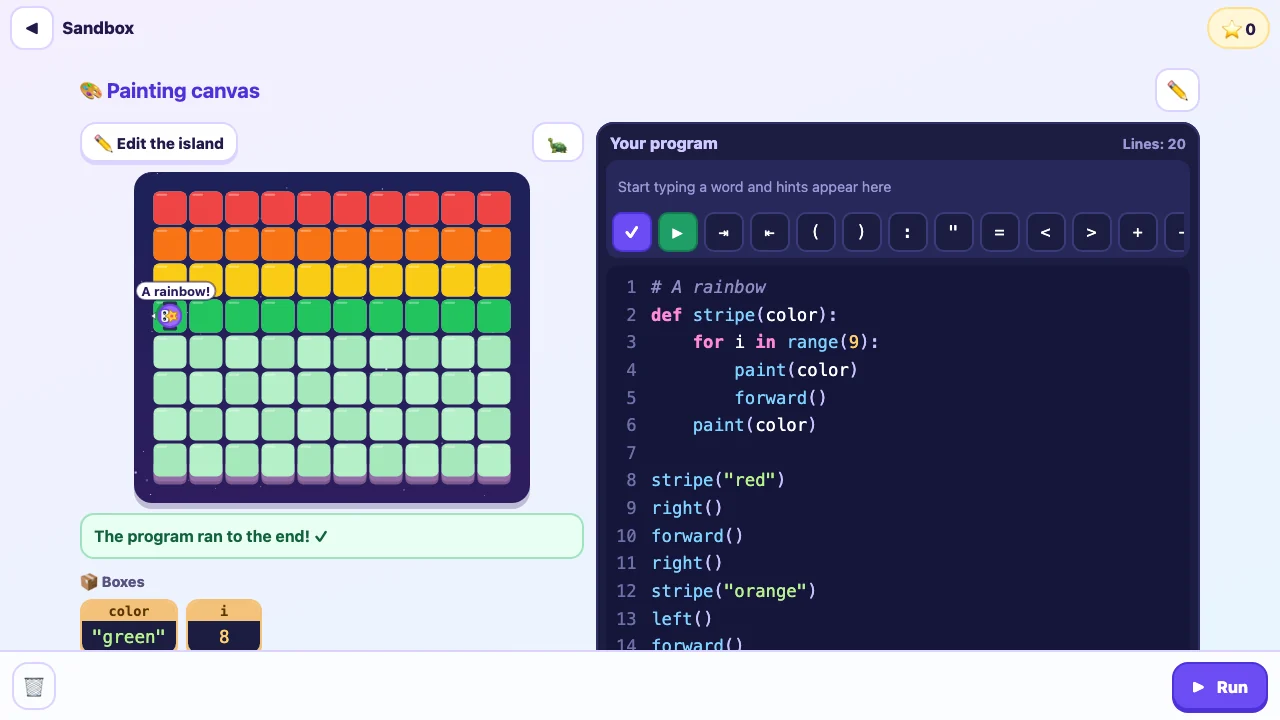Click the green play key in code toolbar
This screenshot has height=720, width=1280.
coord(678,232)
